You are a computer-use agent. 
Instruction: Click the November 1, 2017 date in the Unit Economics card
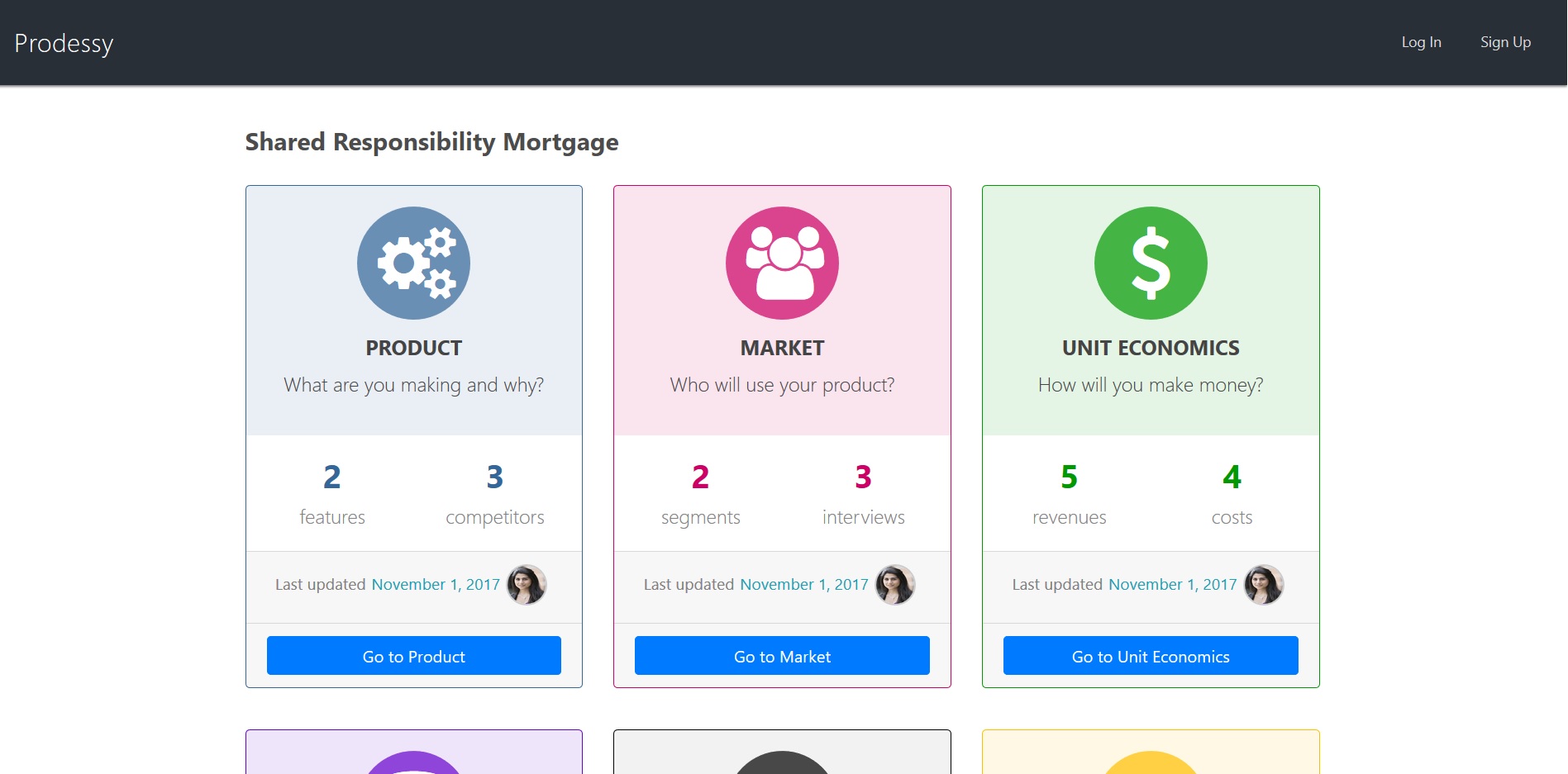click(1173, 585)
